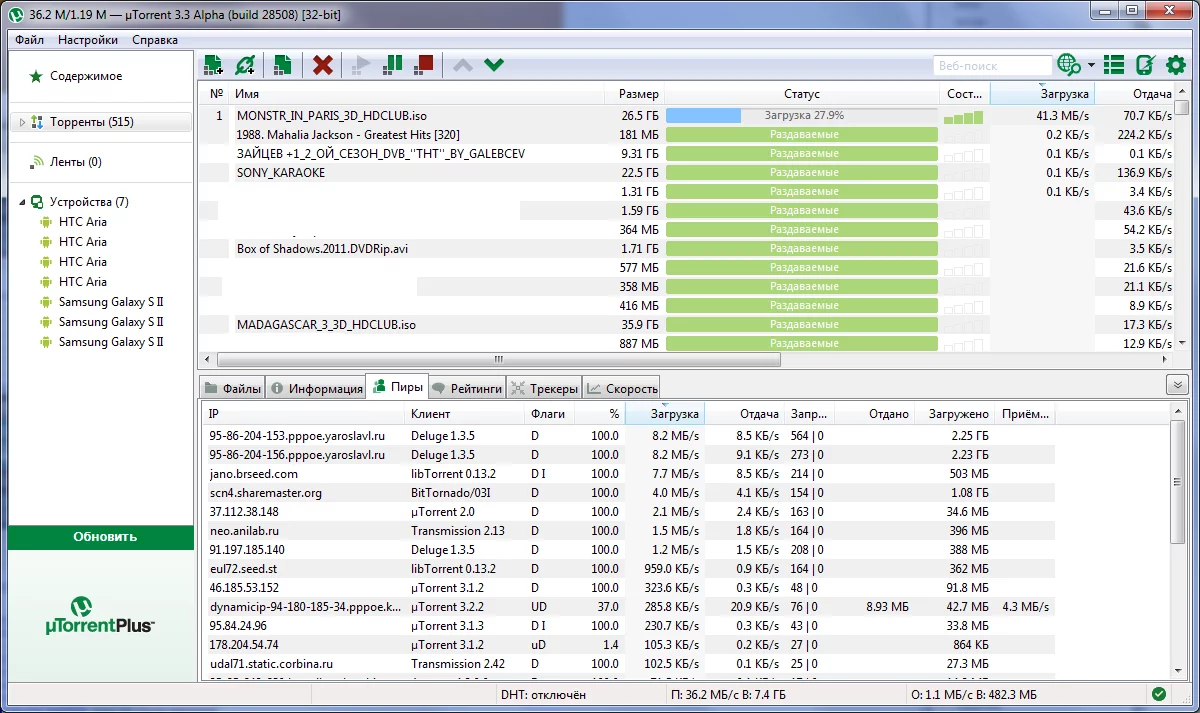Collapse the detail pane with chevron button
The image size is (1200, 713).
[x=1177, y=385]
